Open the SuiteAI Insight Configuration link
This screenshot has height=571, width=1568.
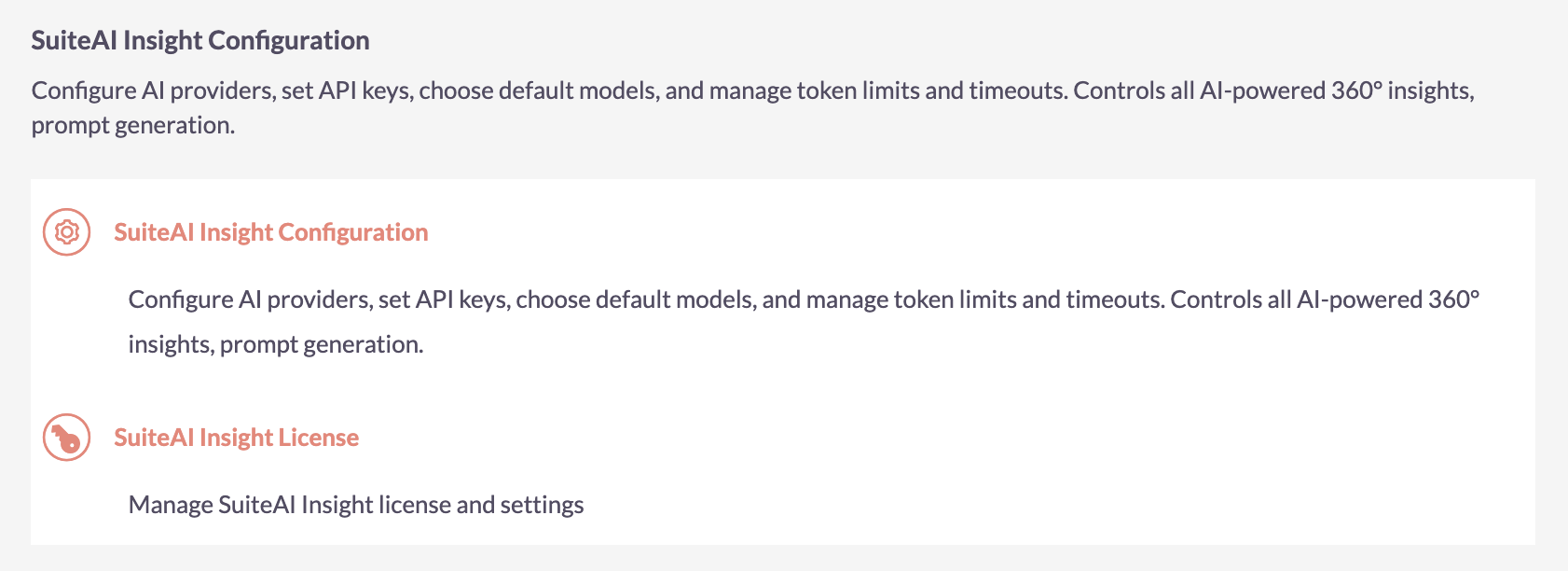click(270, 232)
